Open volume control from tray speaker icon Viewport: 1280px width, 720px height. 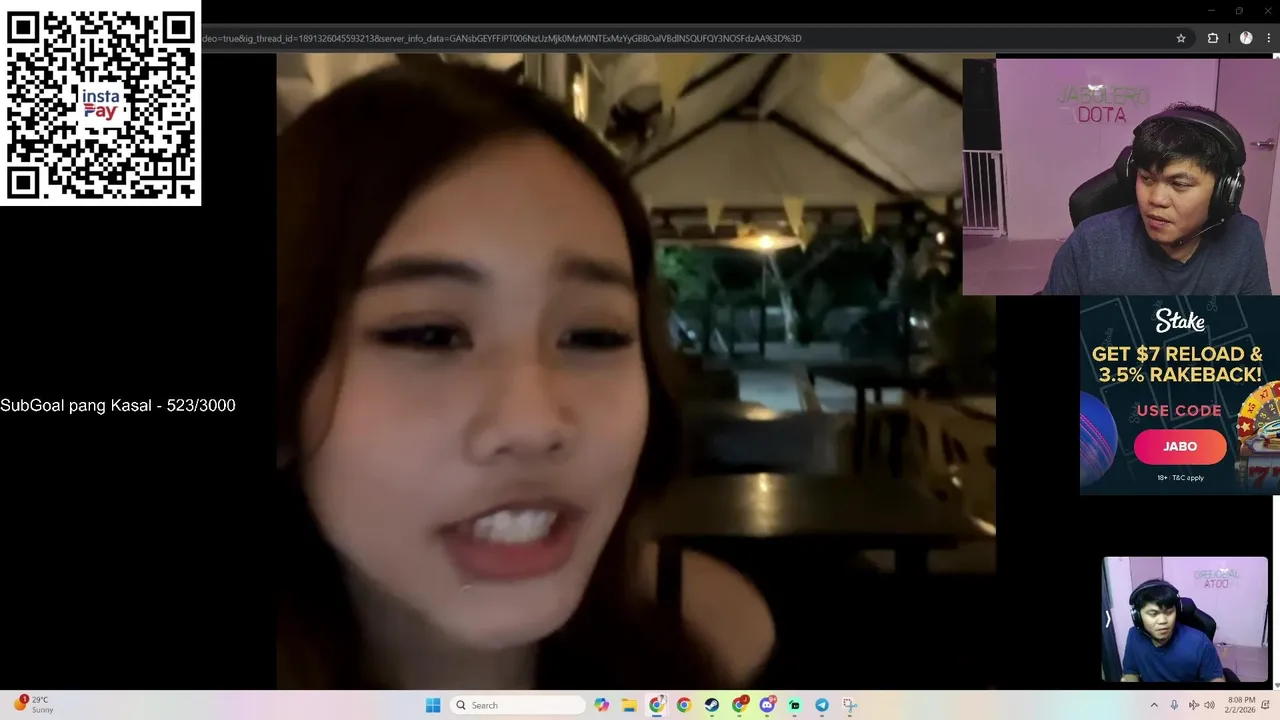(1209, 705)
